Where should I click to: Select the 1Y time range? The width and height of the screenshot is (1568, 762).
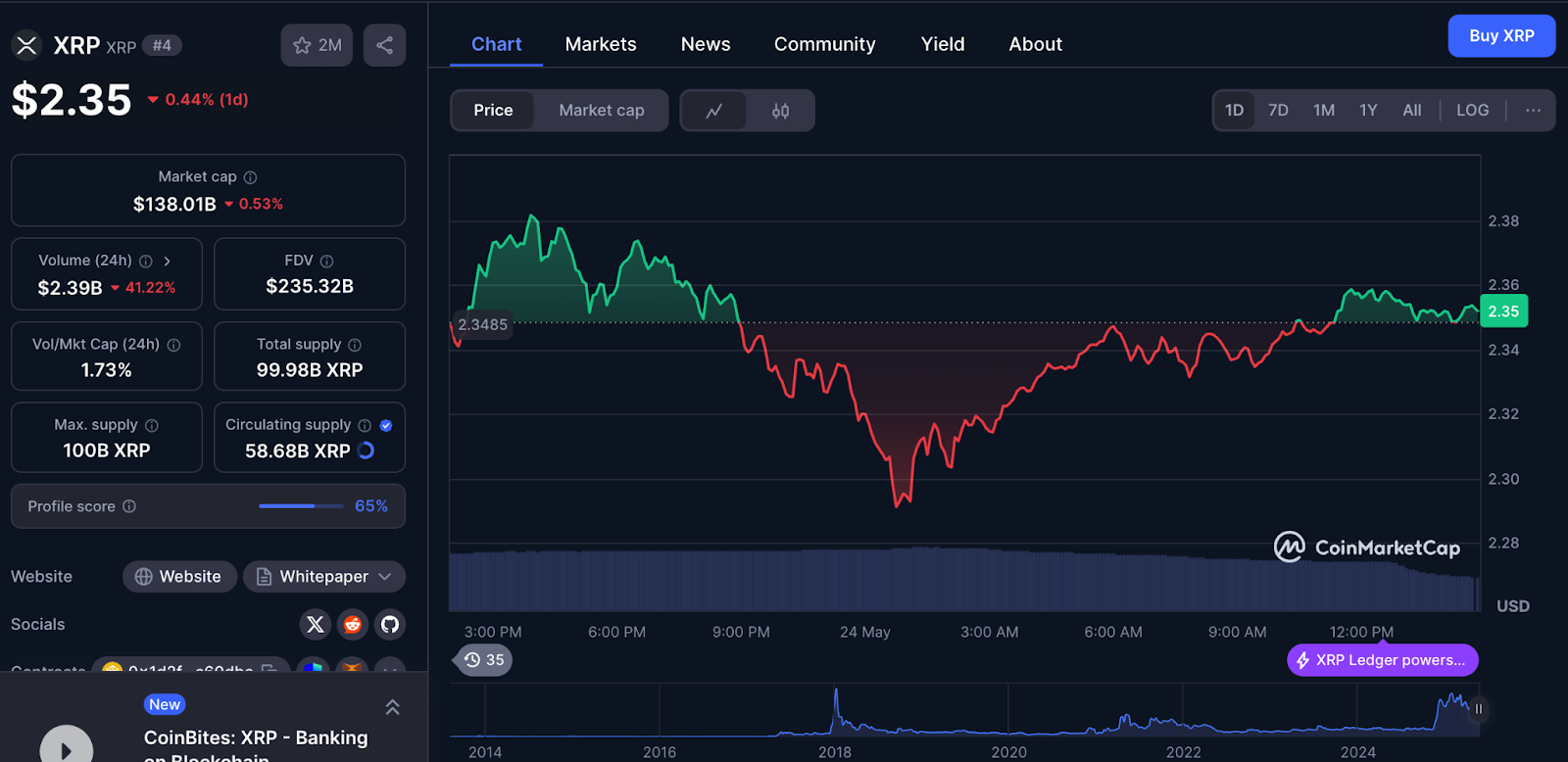tap(1368, 111)
